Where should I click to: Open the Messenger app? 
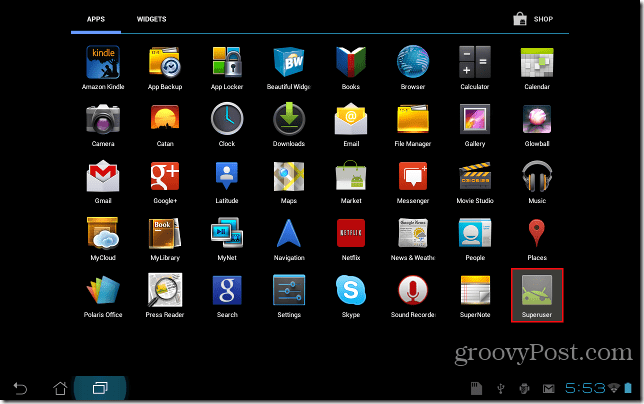click(413, 182)
